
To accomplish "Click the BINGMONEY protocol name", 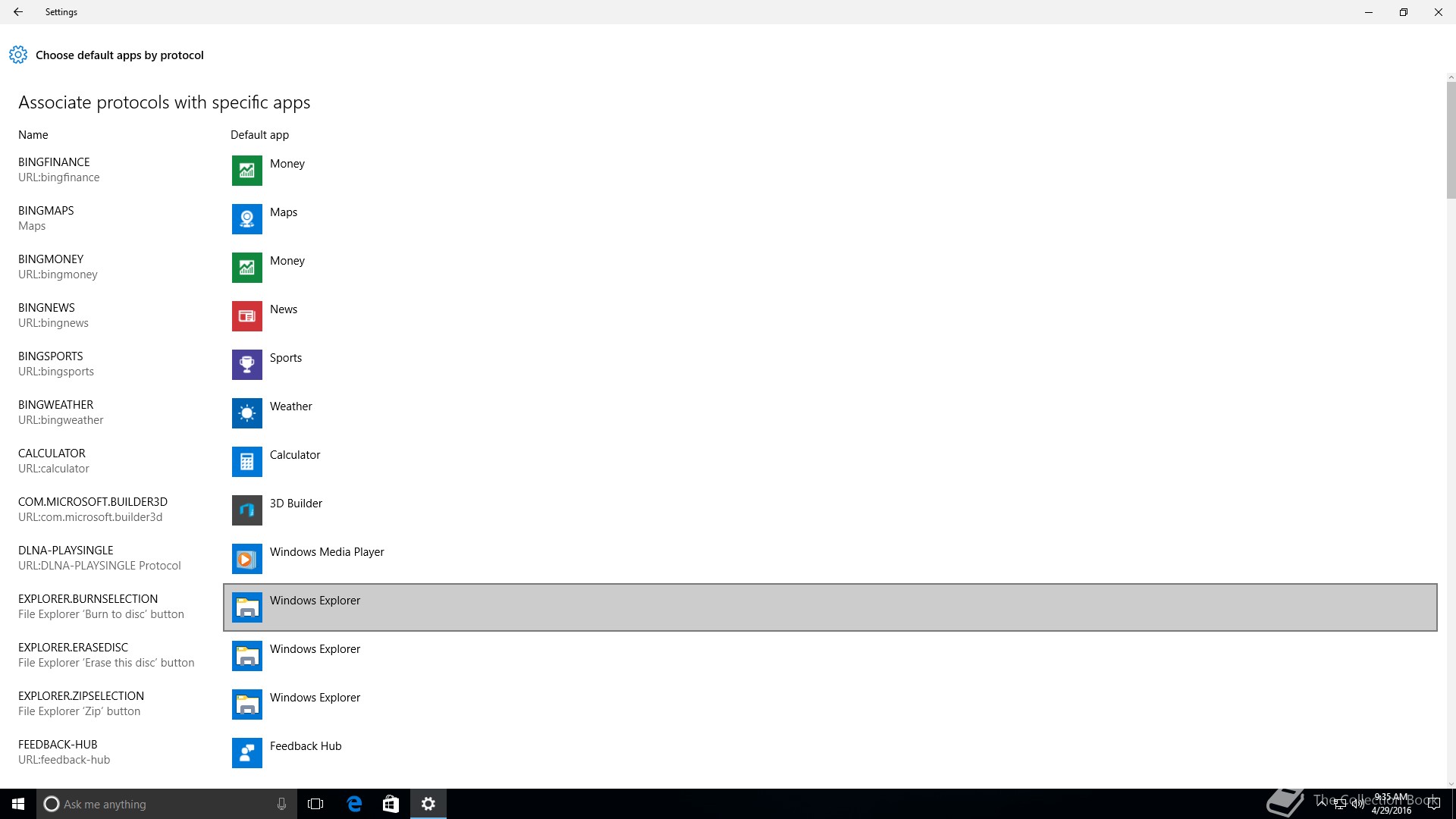I will click(x=51, y=259).
